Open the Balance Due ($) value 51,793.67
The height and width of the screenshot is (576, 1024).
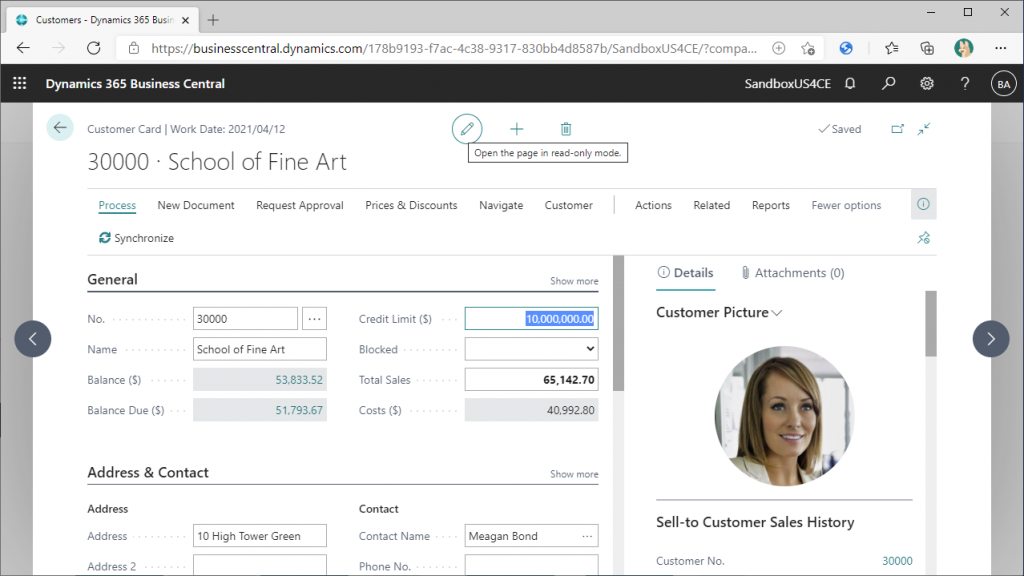click(298, 410)
